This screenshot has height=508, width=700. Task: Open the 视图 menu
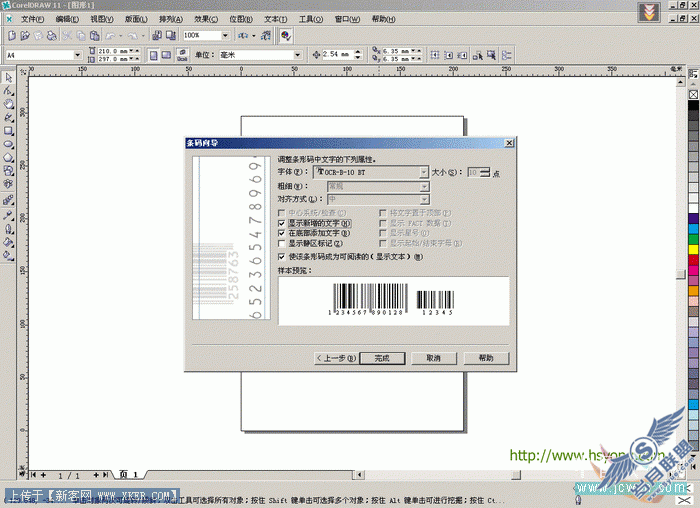point(102,19)
